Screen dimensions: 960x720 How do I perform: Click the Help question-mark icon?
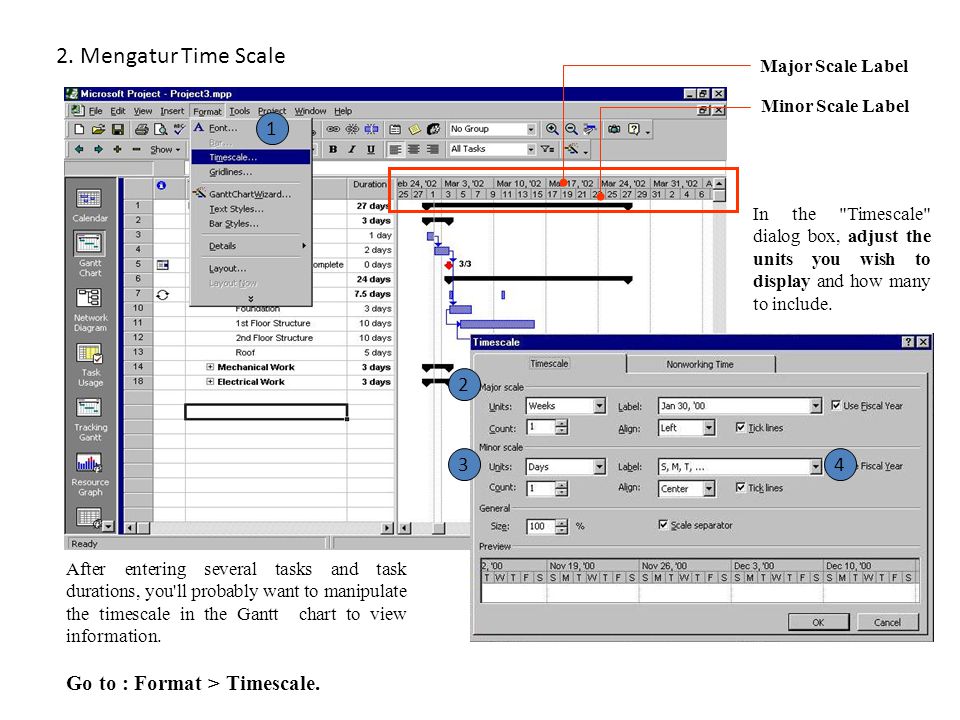[x=634, y=129]
